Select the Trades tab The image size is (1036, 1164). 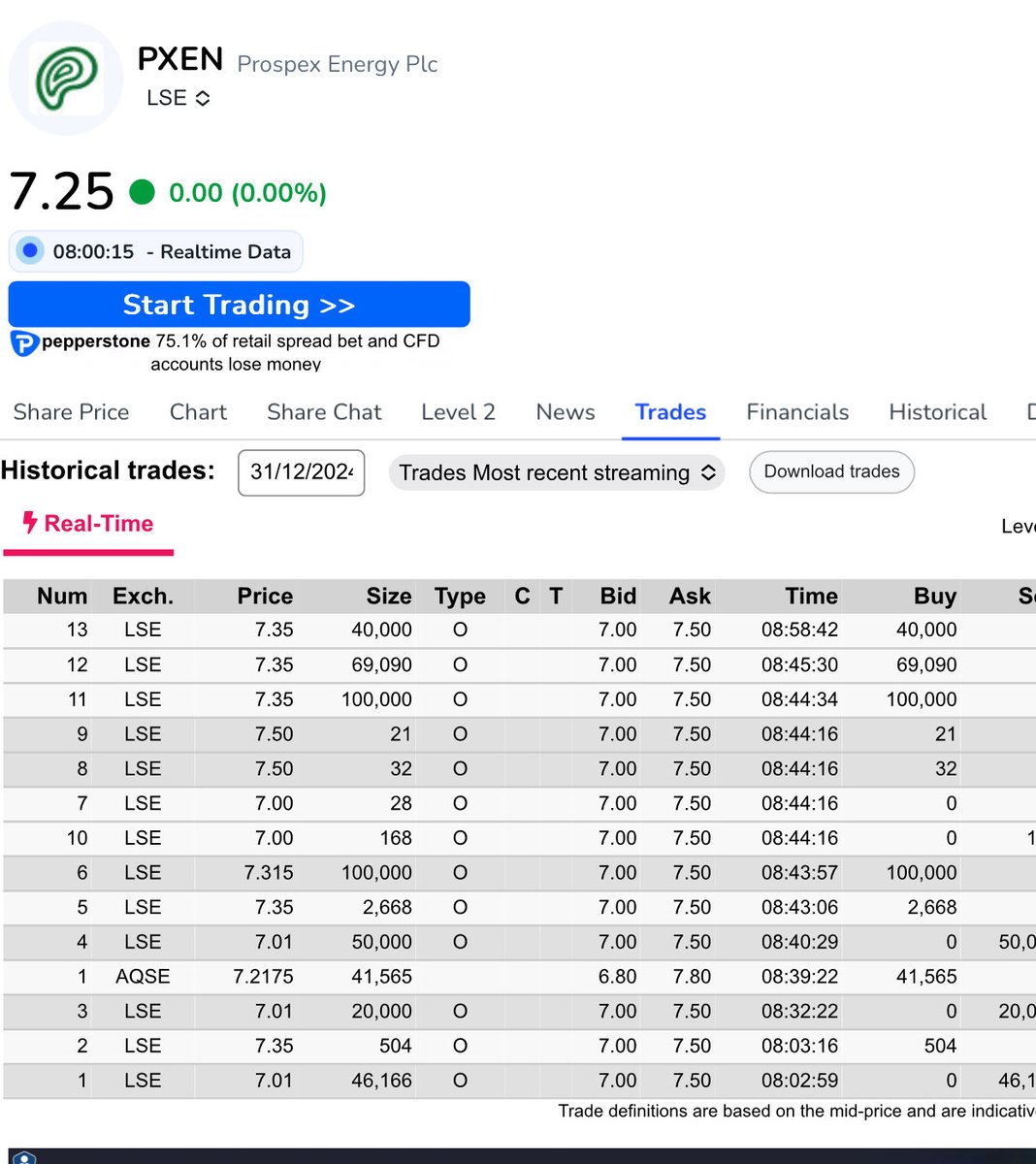coord(670,412)
